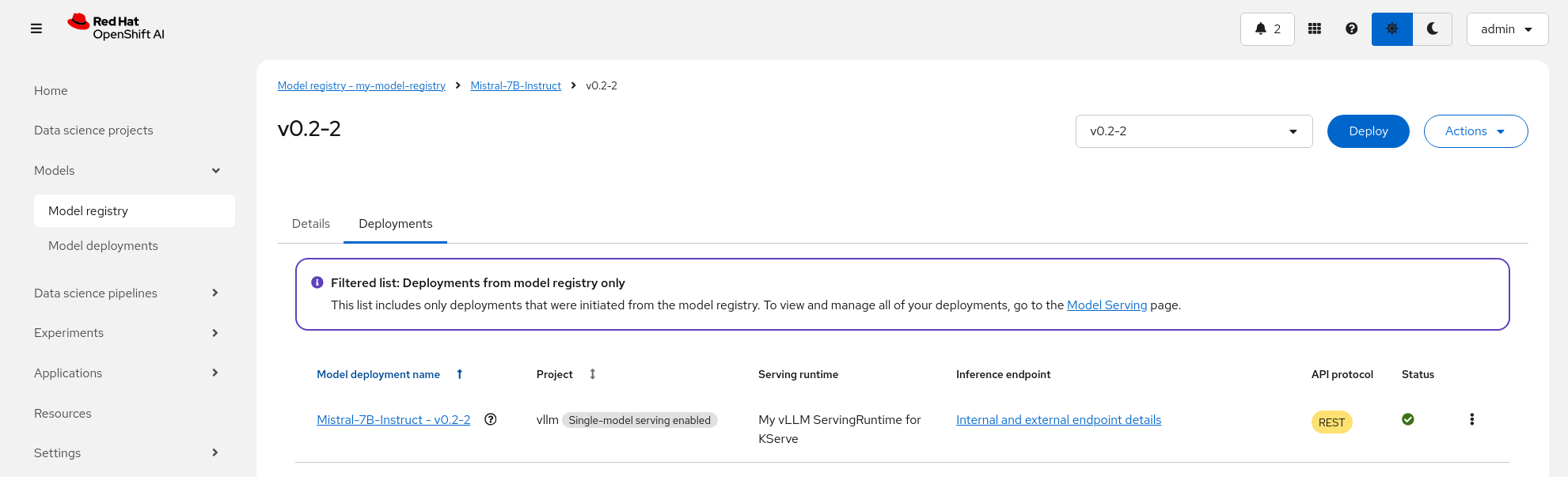The height and width of the screenshot is (477, 1568).
Task: Open Internal and external endpoint details
Action: (1058, 420)
